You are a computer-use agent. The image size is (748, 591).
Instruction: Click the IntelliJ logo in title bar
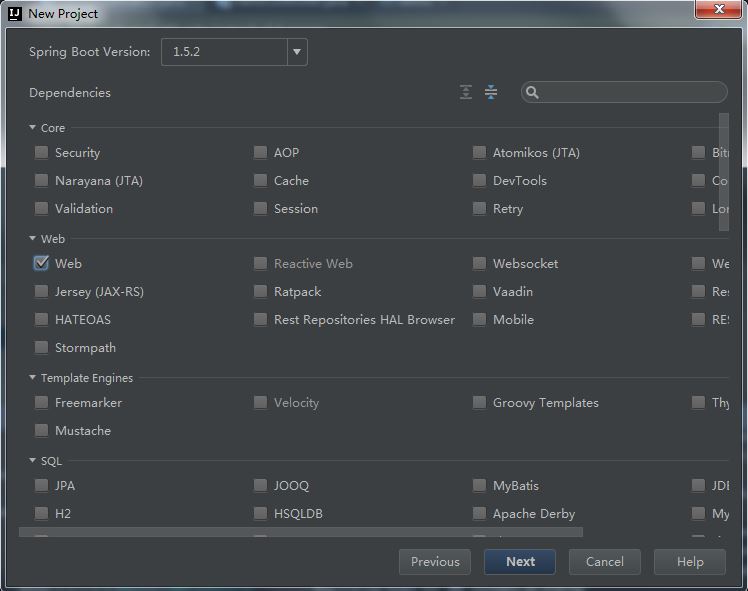[15, 14]
